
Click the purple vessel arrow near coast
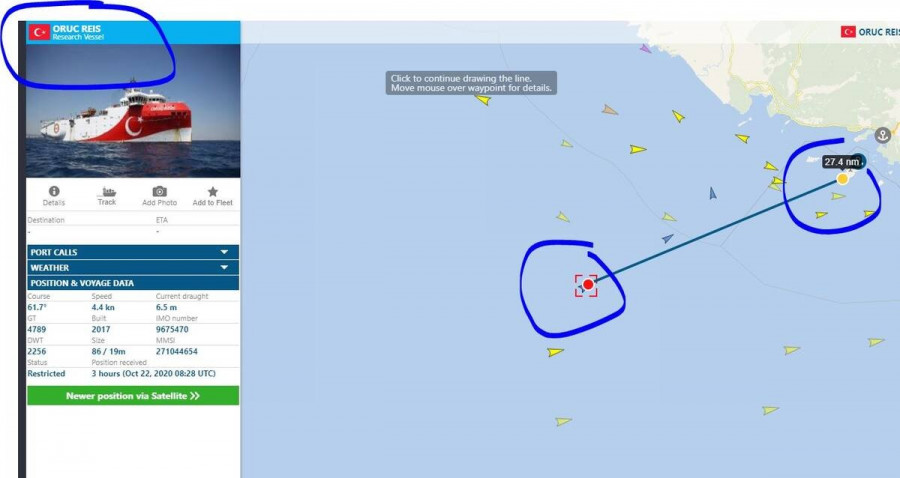point(645,49)
